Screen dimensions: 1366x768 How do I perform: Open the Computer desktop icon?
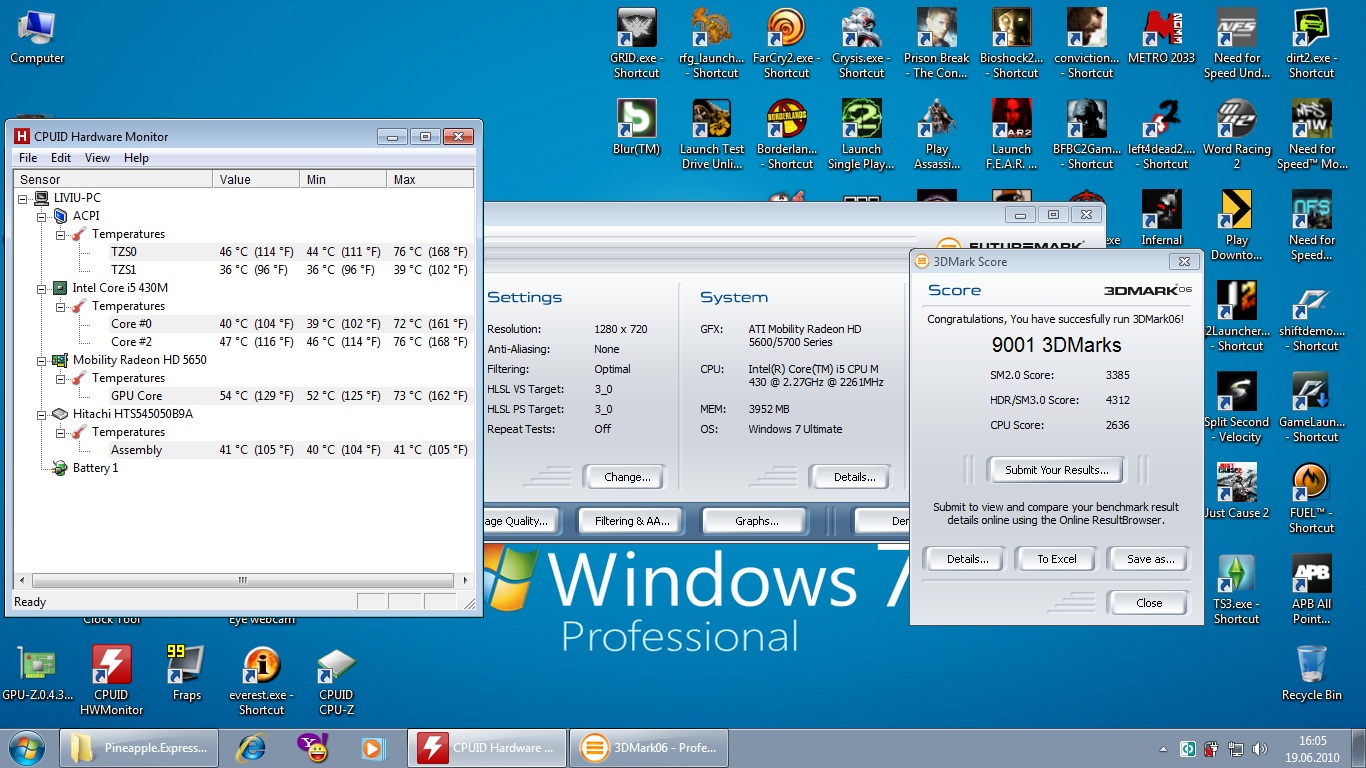tap(37, 37)
